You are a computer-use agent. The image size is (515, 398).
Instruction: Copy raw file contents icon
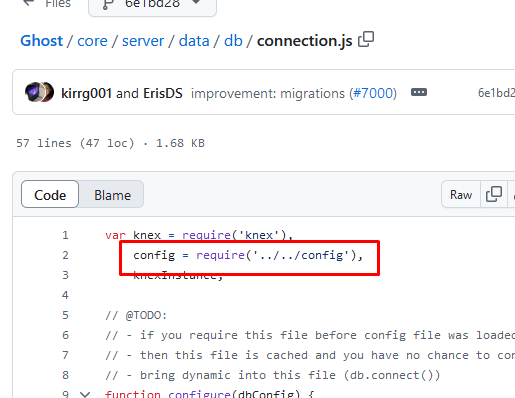tap(494, 195)
